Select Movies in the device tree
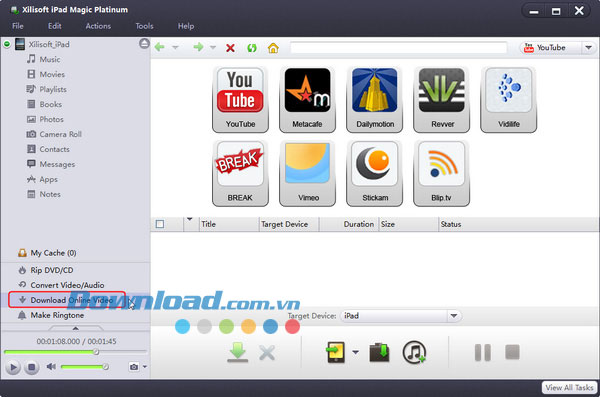600x397 pixels. coord(46,74)
